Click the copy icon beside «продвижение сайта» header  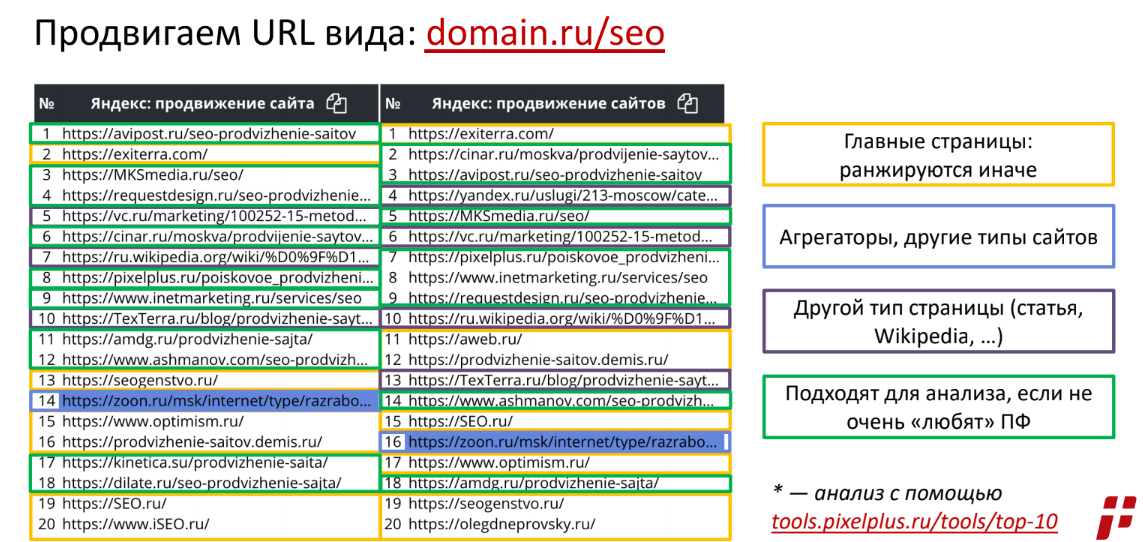[337, 103]
